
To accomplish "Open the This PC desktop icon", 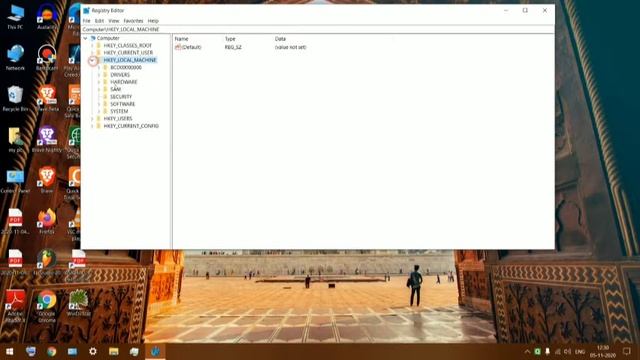I will pyautogui.click(x=15, y=17).
